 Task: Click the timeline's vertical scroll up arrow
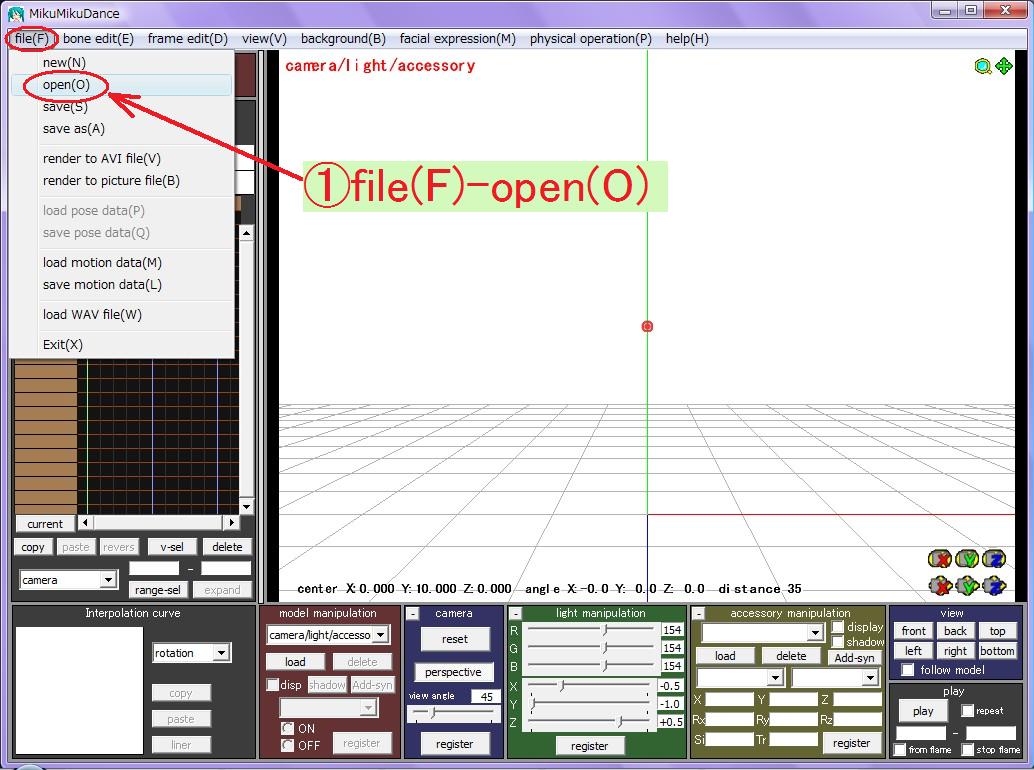[x=246, y=233]
